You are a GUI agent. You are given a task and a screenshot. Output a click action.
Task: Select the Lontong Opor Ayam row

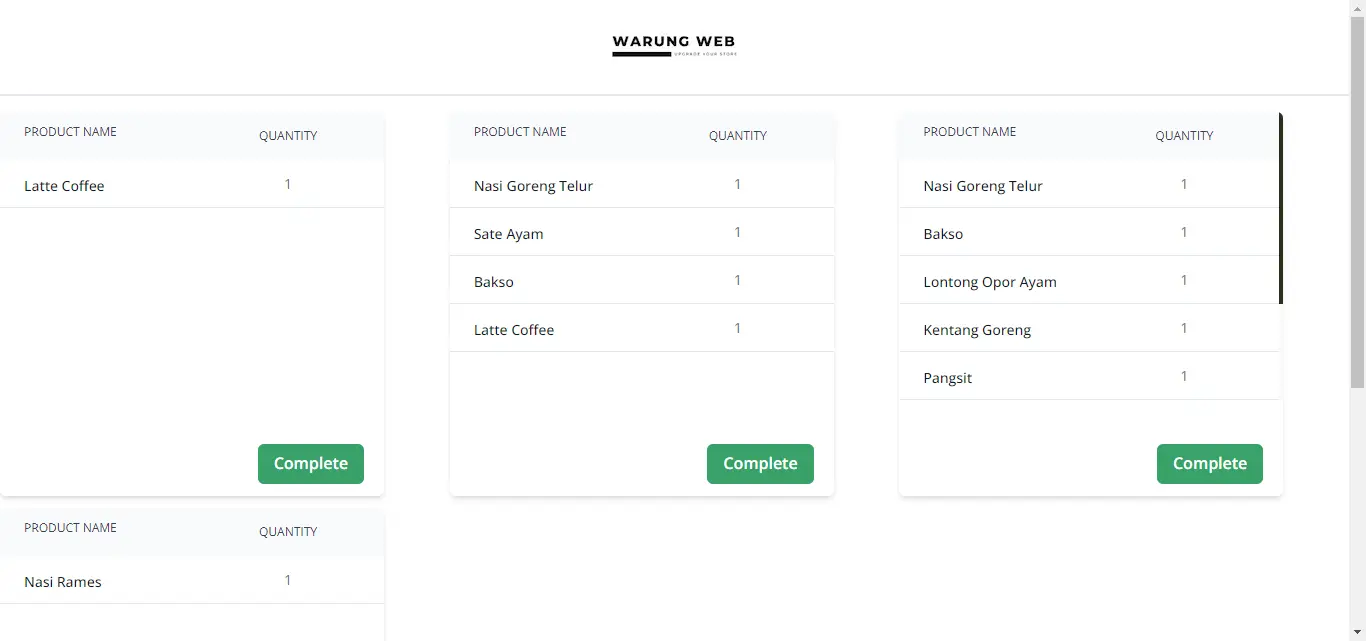tap(1090, 280)
